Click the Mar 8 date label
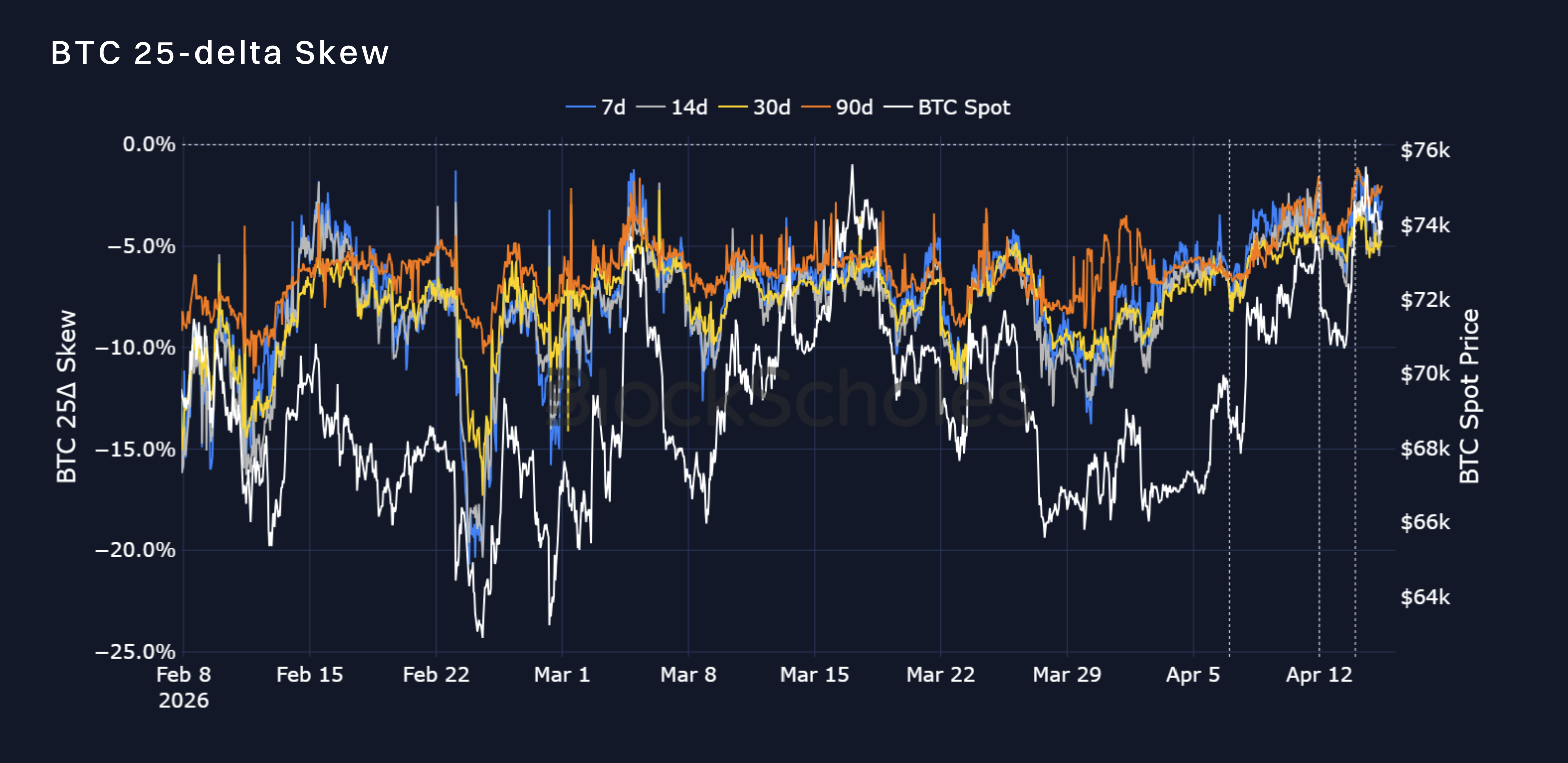Viewport: 1568px width, 763px height. [x=688, y=674]
